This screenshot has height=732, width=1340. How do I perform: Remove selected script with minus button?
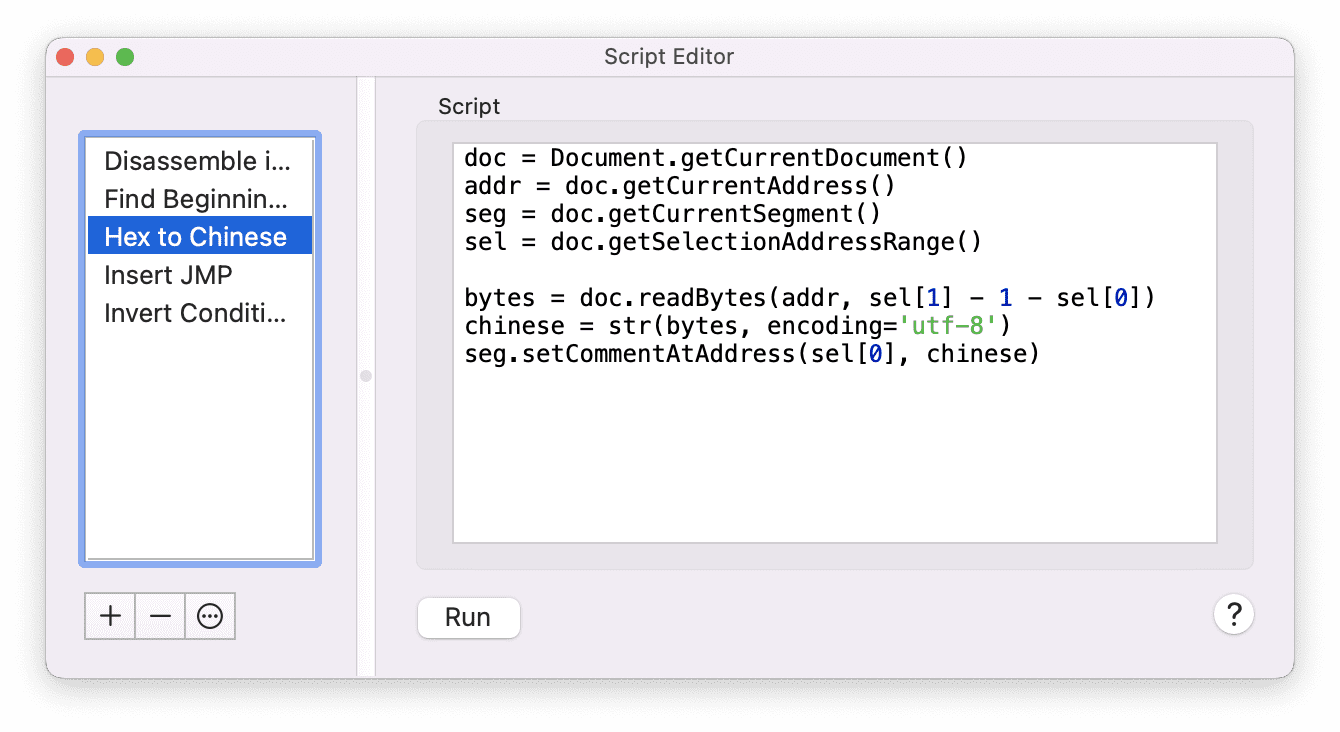[160, 616]
